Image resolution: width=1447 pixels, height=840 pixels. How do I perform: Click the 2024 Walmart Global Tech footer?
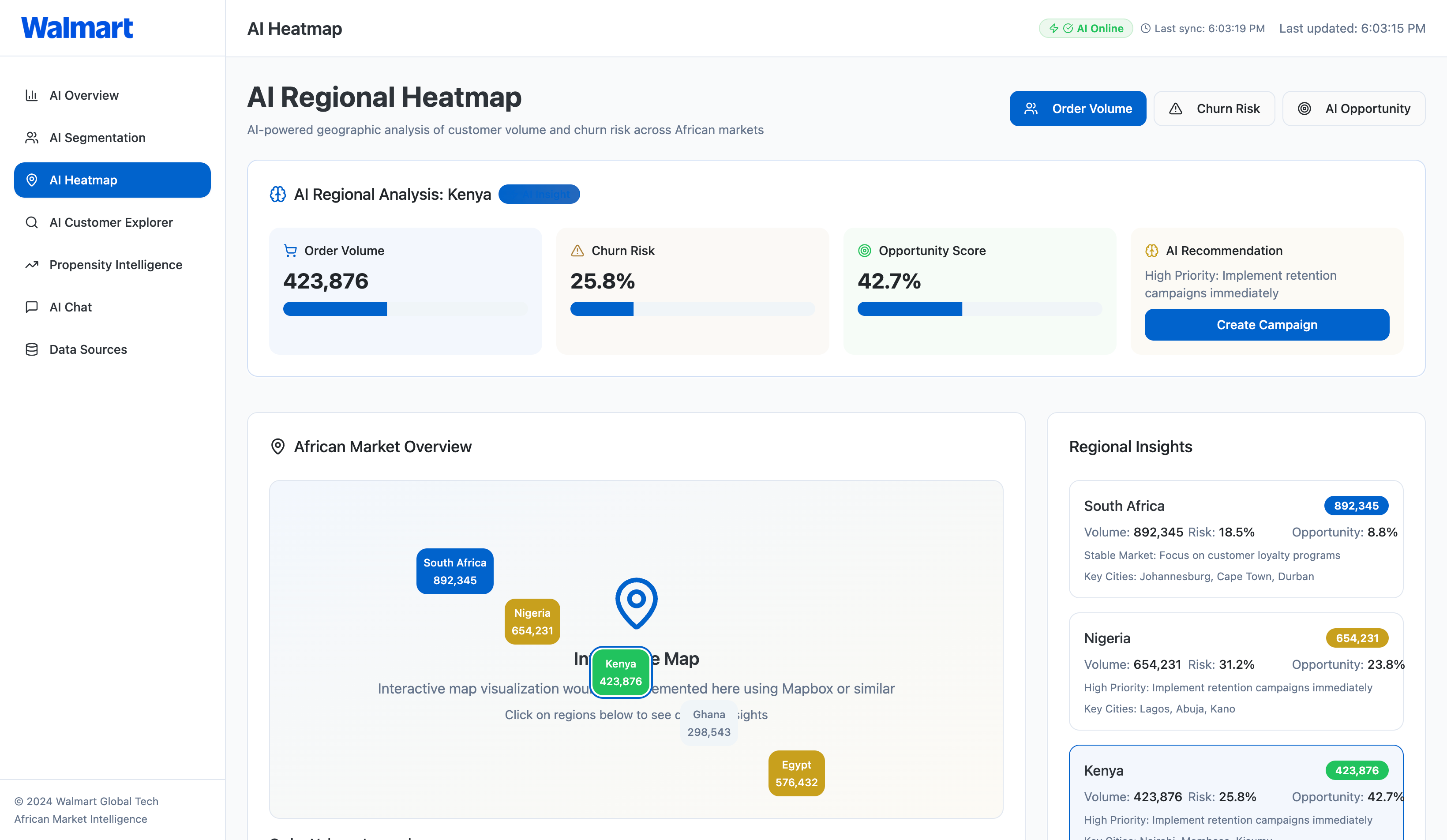pos(86,801)
